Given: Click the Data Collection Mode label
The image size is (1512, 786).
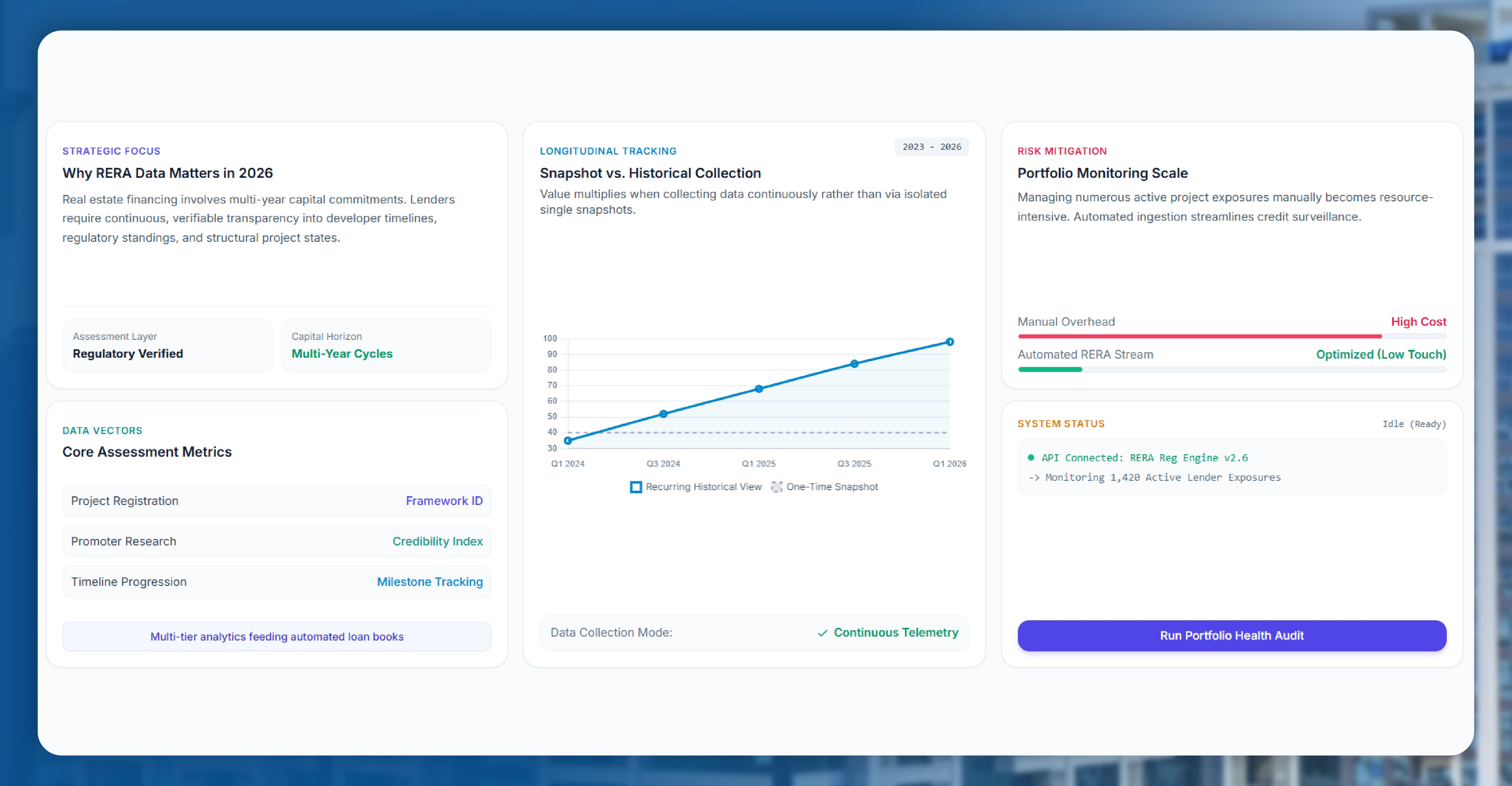Looking at the screenshot, I should [x=611, y=632].
